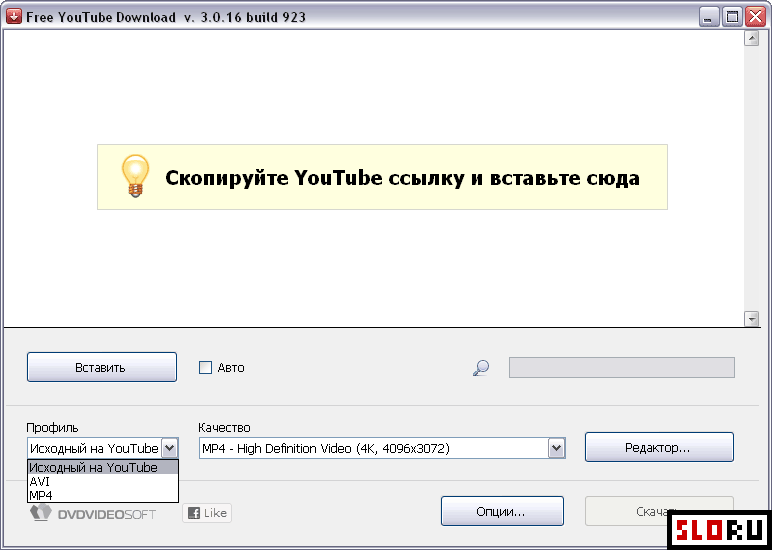Image resolution: width=772 pixels, height=550 pixels.
Task: Select Исходный на YouTube in the list
Action: 103,467
